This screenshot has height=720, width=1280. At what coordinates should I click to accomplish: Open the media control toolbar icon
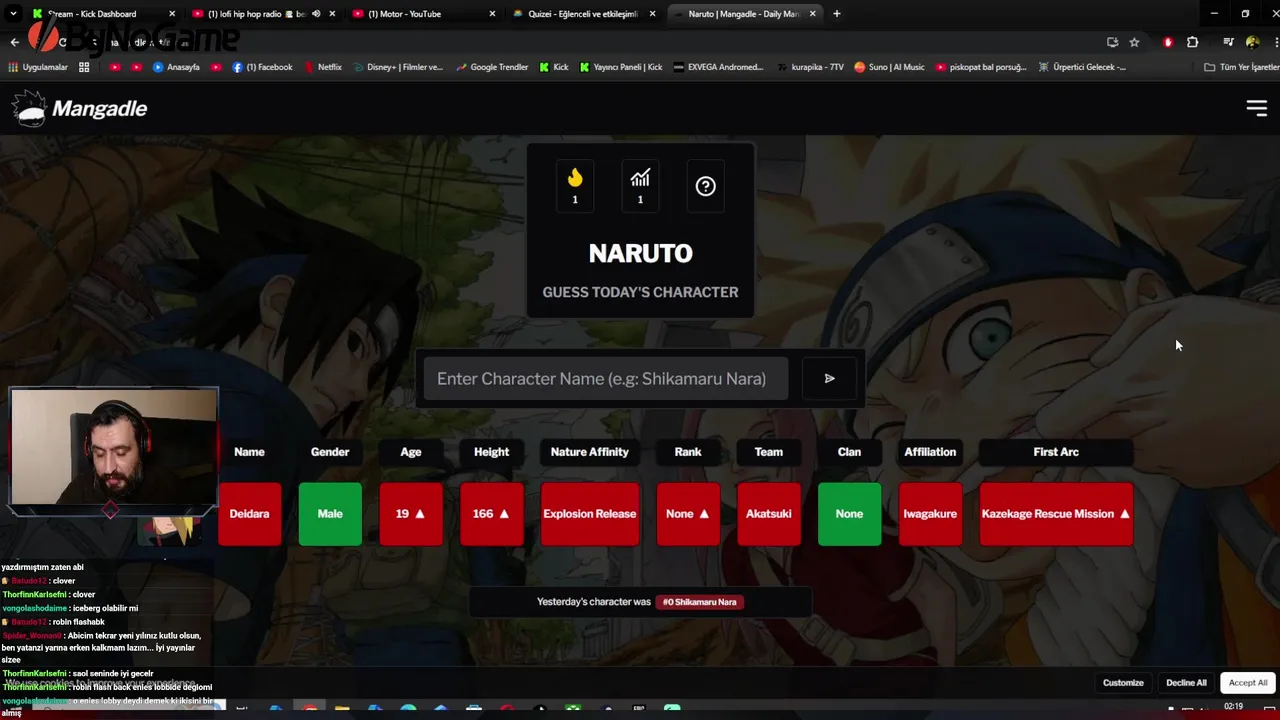pos(1228,42)
